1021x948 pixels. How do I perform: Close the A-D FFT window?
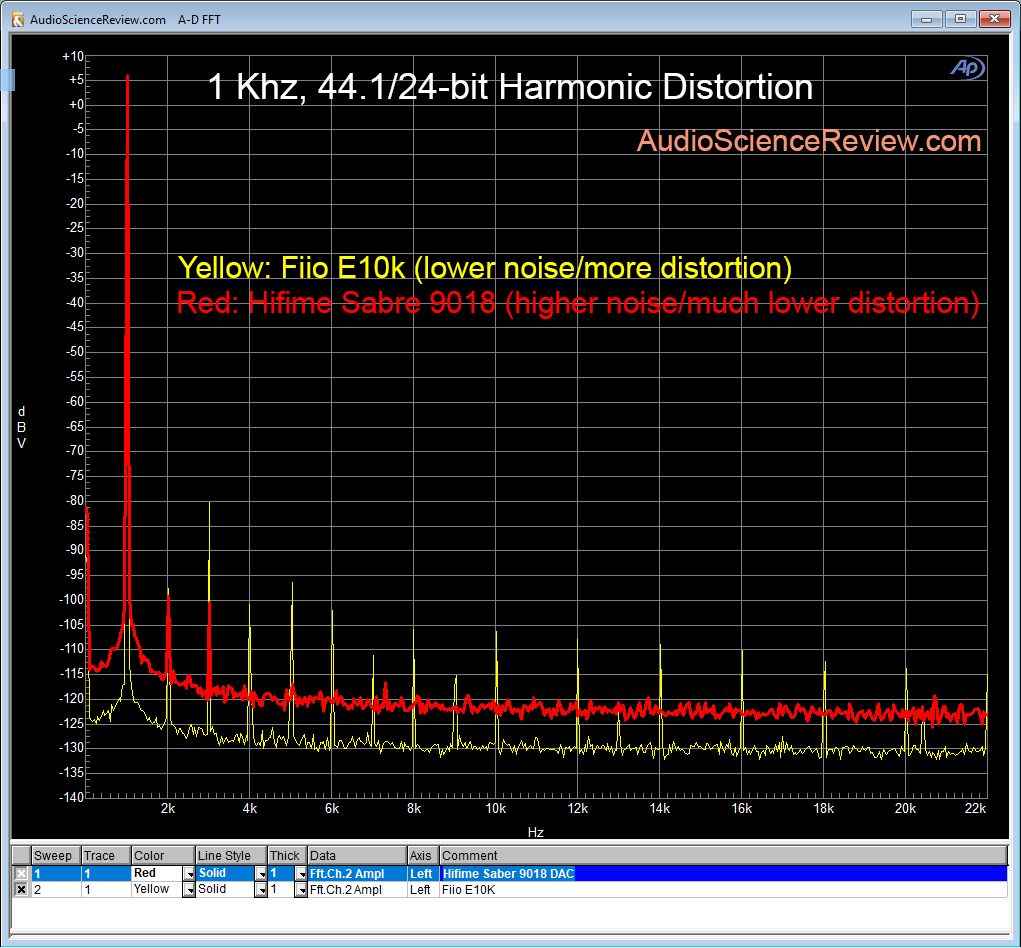tap(994, 19)
